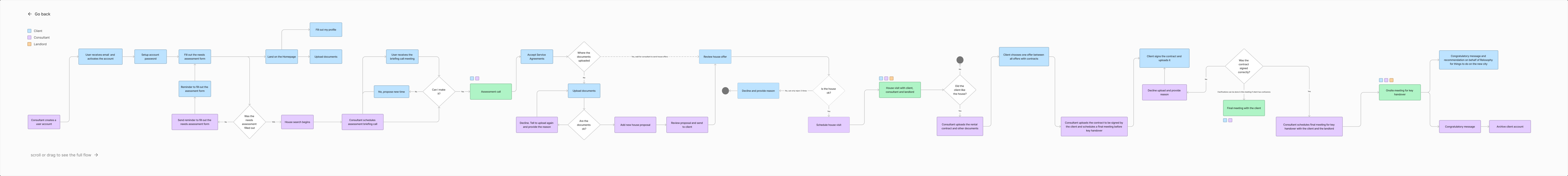
Task: Select the "Consultant creates a user account" node
Action: tap(44, 122)
